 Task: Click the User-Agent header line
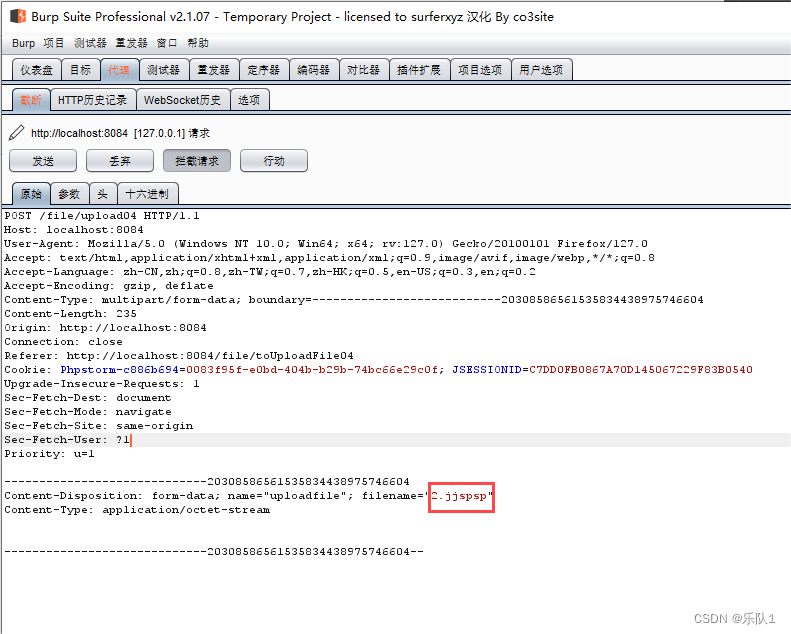(326, 244)
